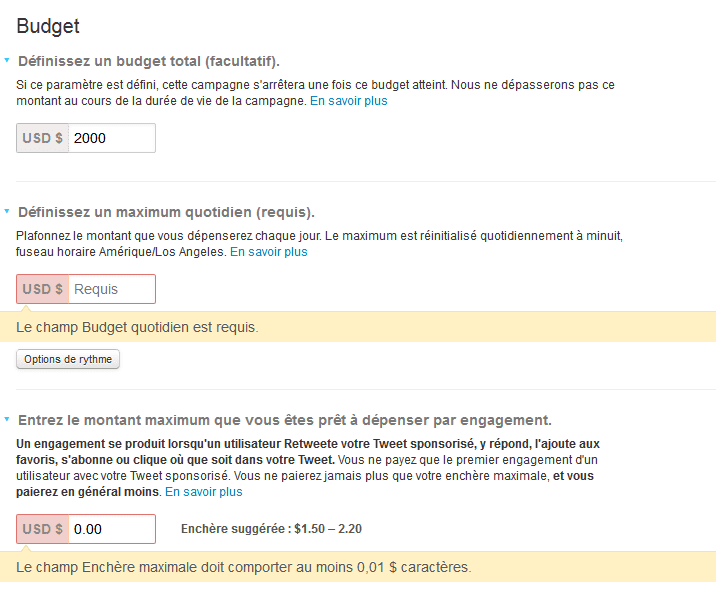The width and height of the screenshot is (725, 604).
Task: Click the USD $ label beside the 0.00 field
Action: pyautogui.click(x=43, y=529)
